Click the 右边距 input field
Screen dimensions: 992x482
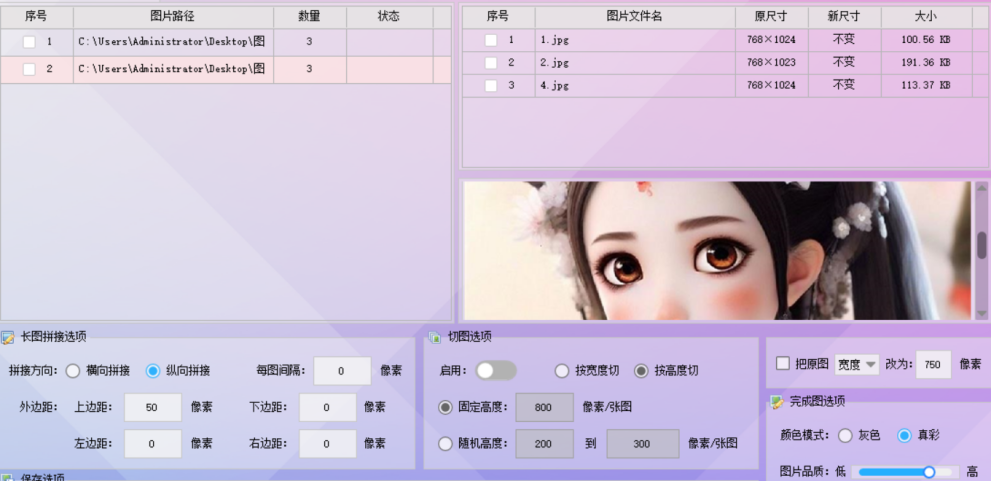pos(328,444)
